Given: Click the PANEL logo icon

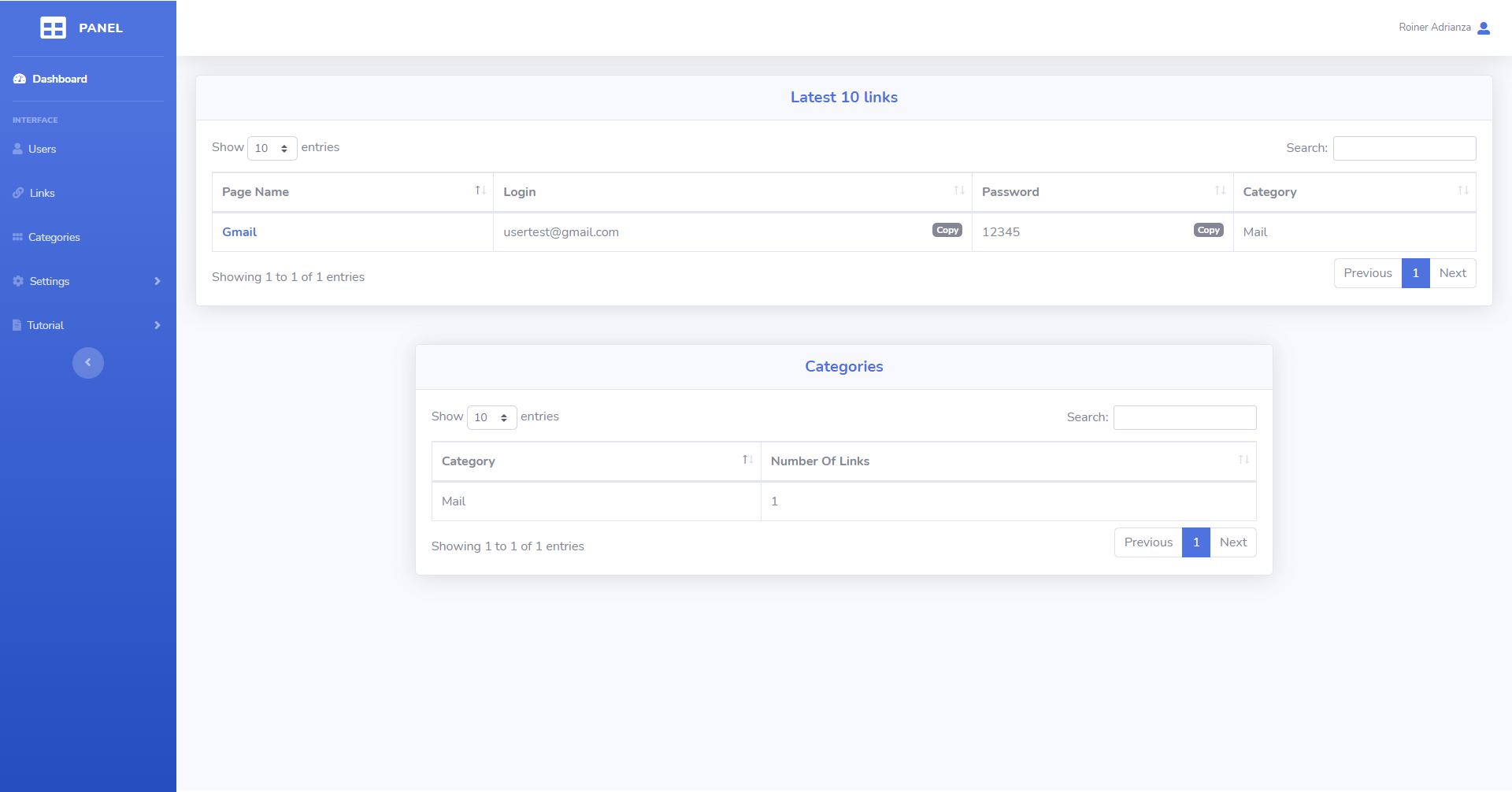Looking at the screenshot, I should tap(53, 28).
